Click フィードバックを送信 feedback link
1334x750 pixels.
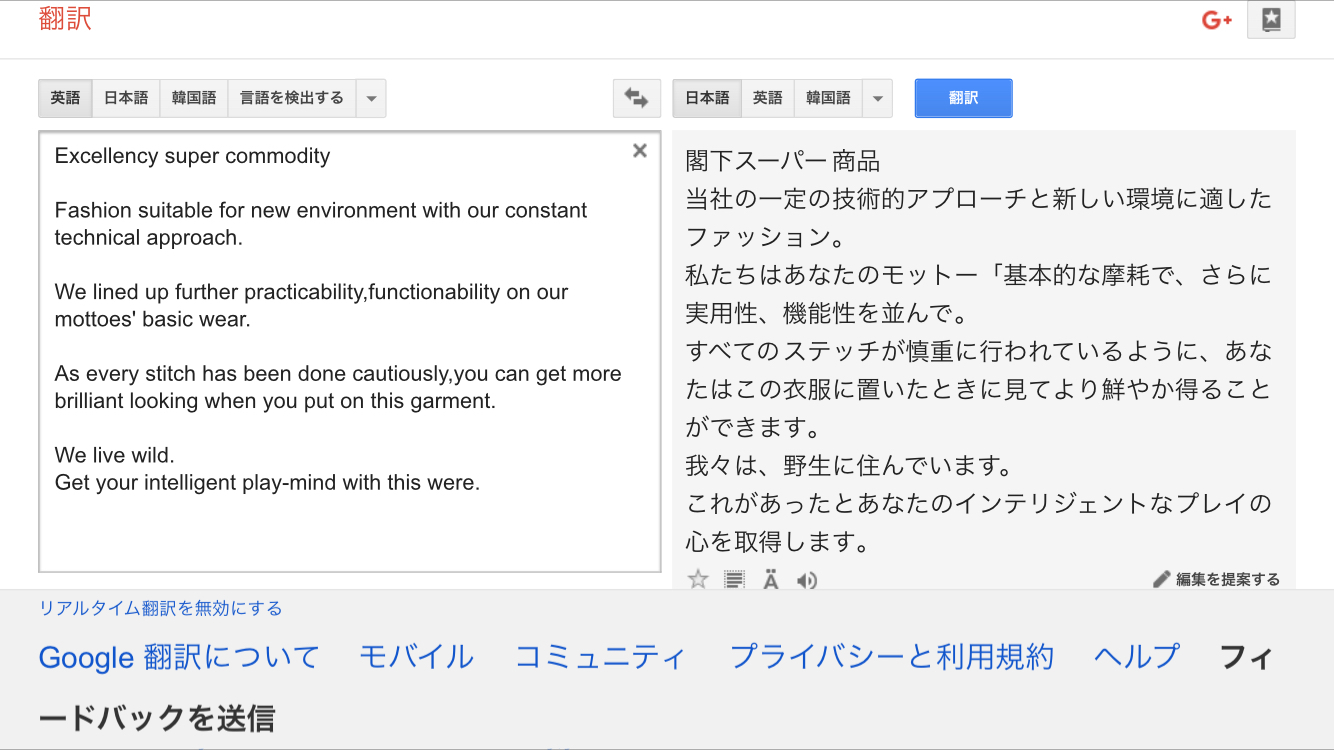click(156, 718)
